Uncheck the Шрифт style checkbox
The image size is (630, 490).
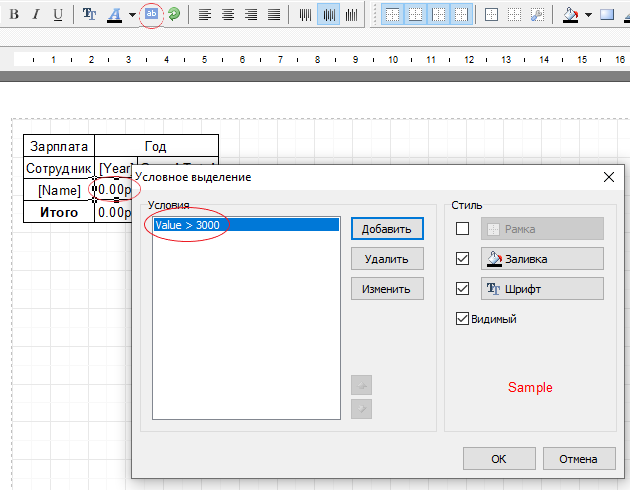(x=462, y=289)
